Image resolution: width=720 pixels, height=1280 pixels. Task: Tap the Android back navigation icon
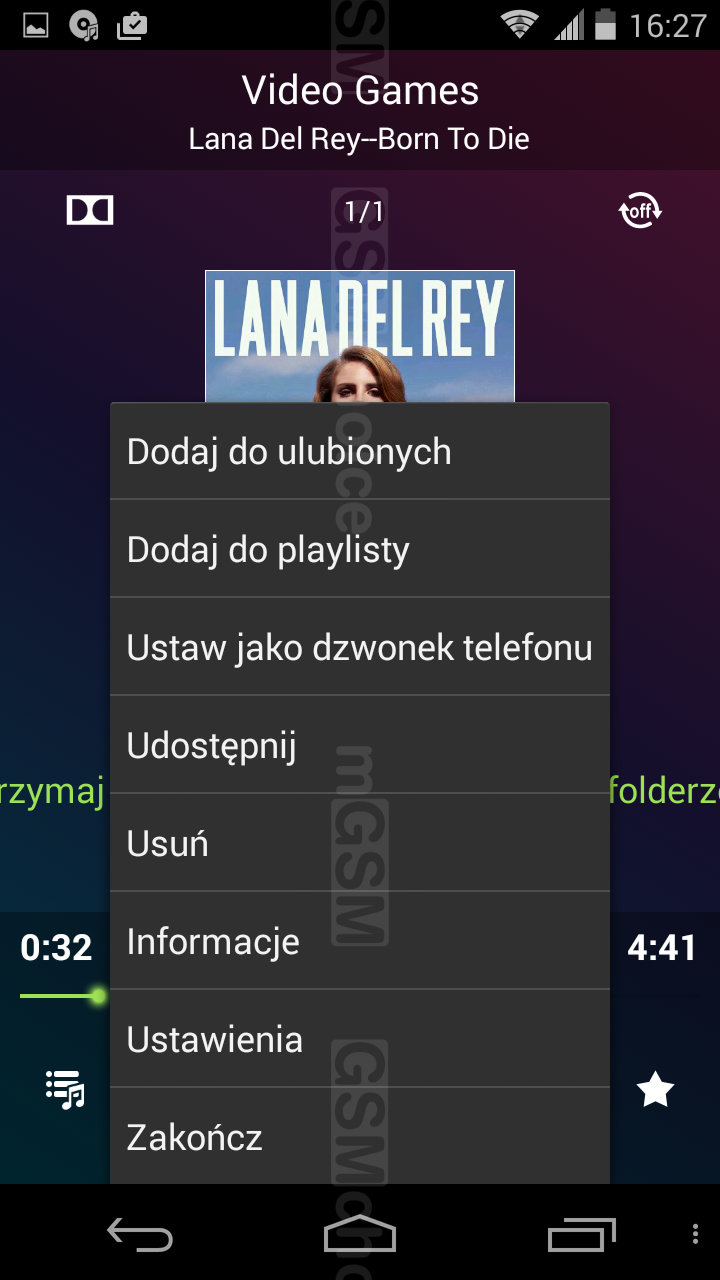pos(140,1233)
